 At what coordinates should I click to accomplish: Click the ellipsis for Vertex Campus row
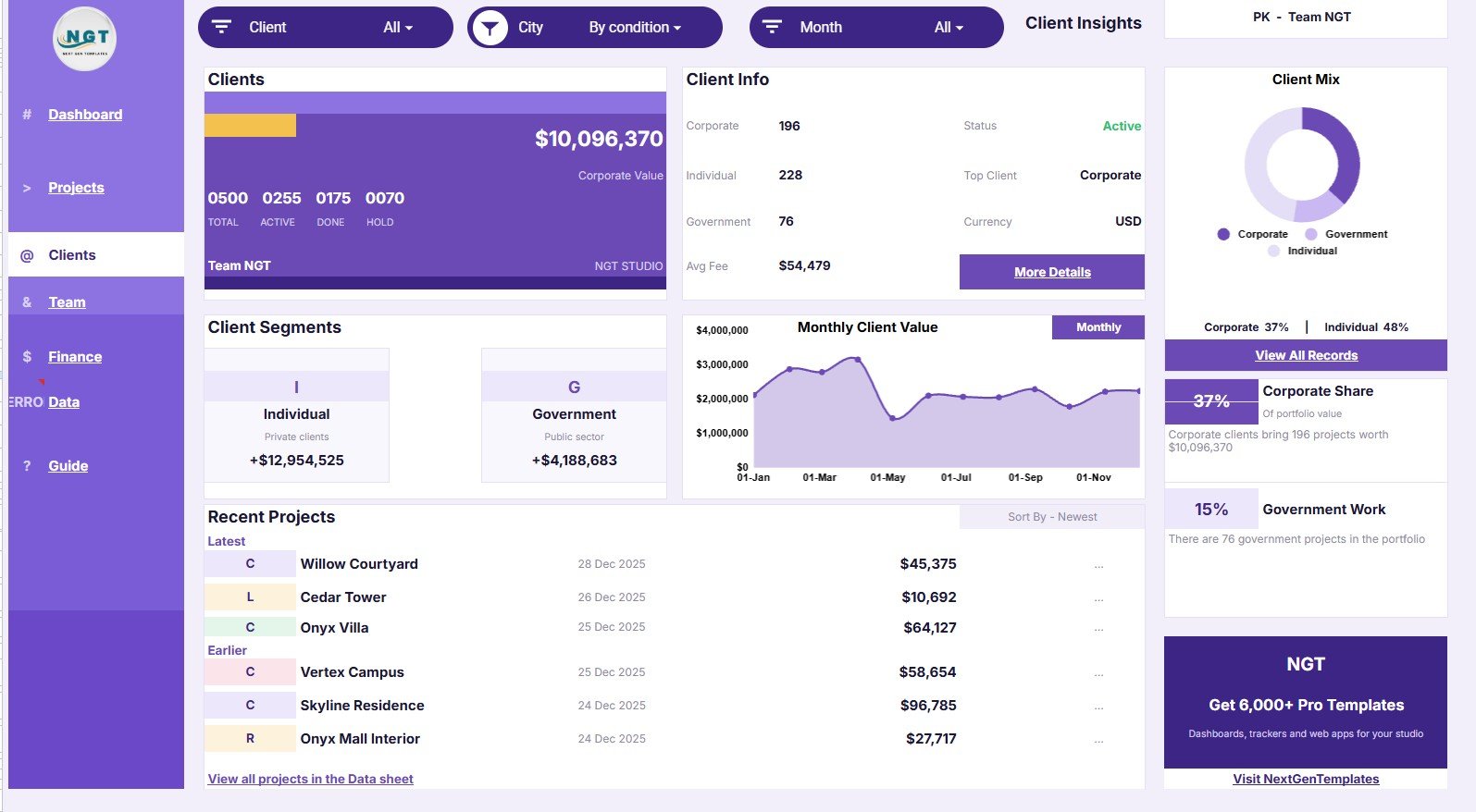1098,673
